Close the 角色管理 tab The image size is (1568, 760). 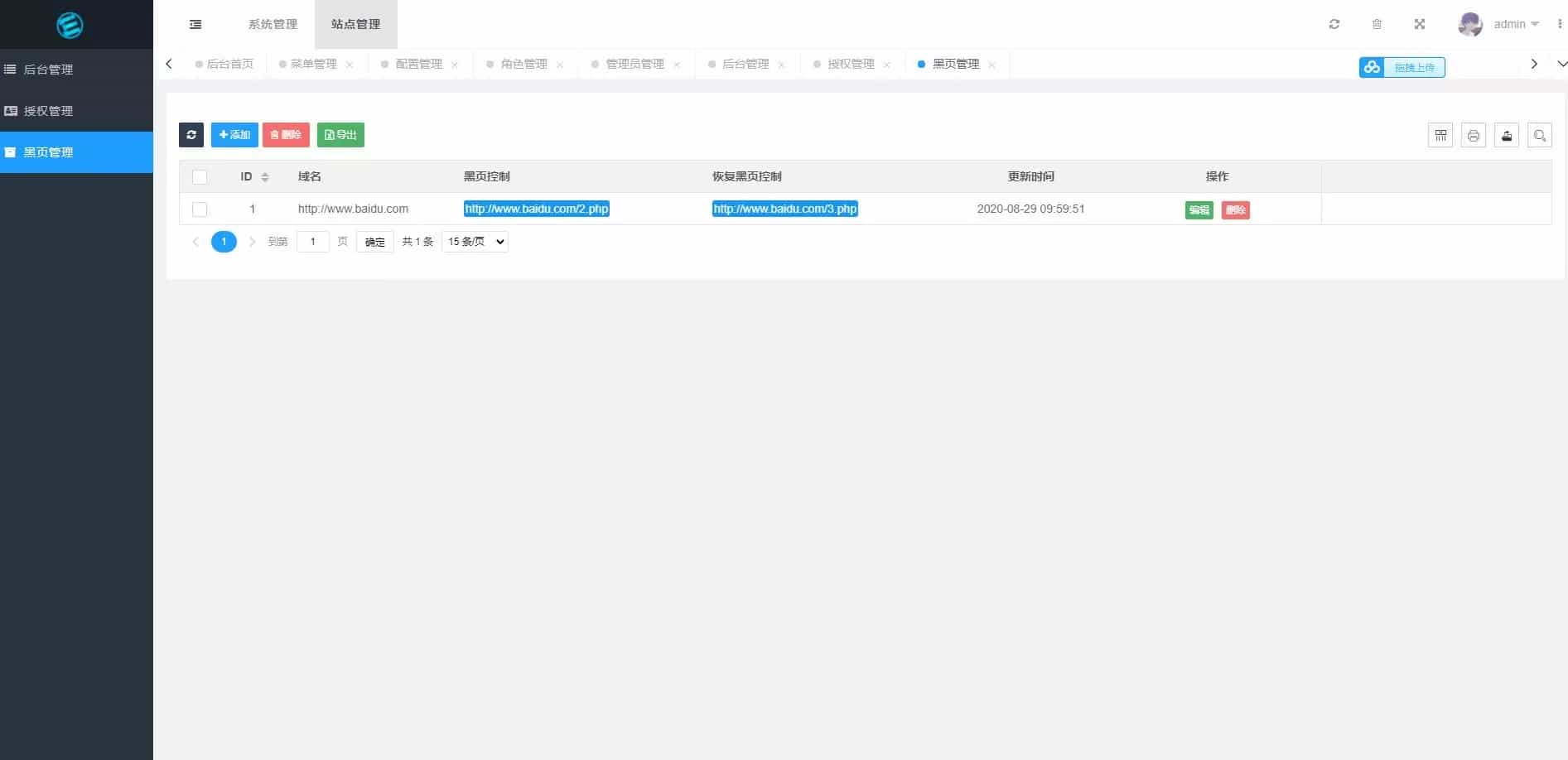[x=560, y=65]
